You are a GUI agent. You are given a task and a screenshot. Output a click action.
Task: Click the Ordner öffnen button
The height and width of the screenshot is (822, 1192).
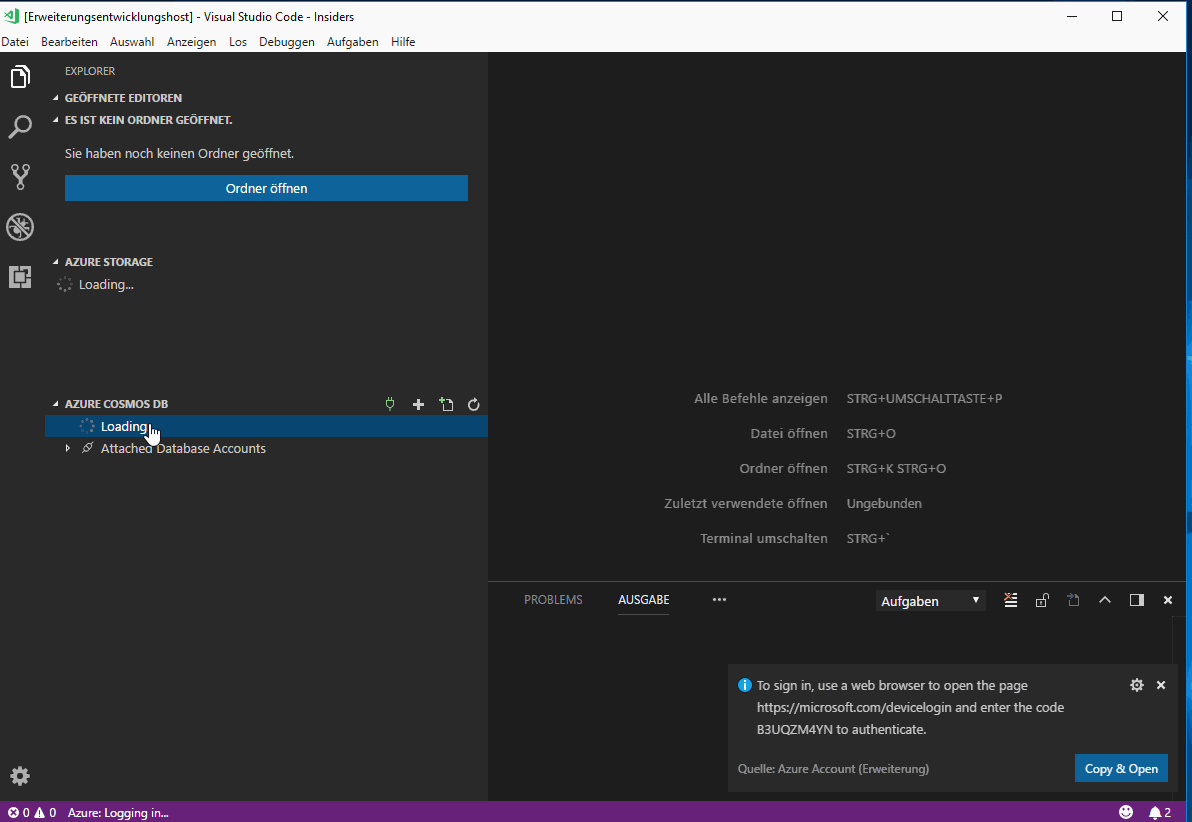point(266,189)
